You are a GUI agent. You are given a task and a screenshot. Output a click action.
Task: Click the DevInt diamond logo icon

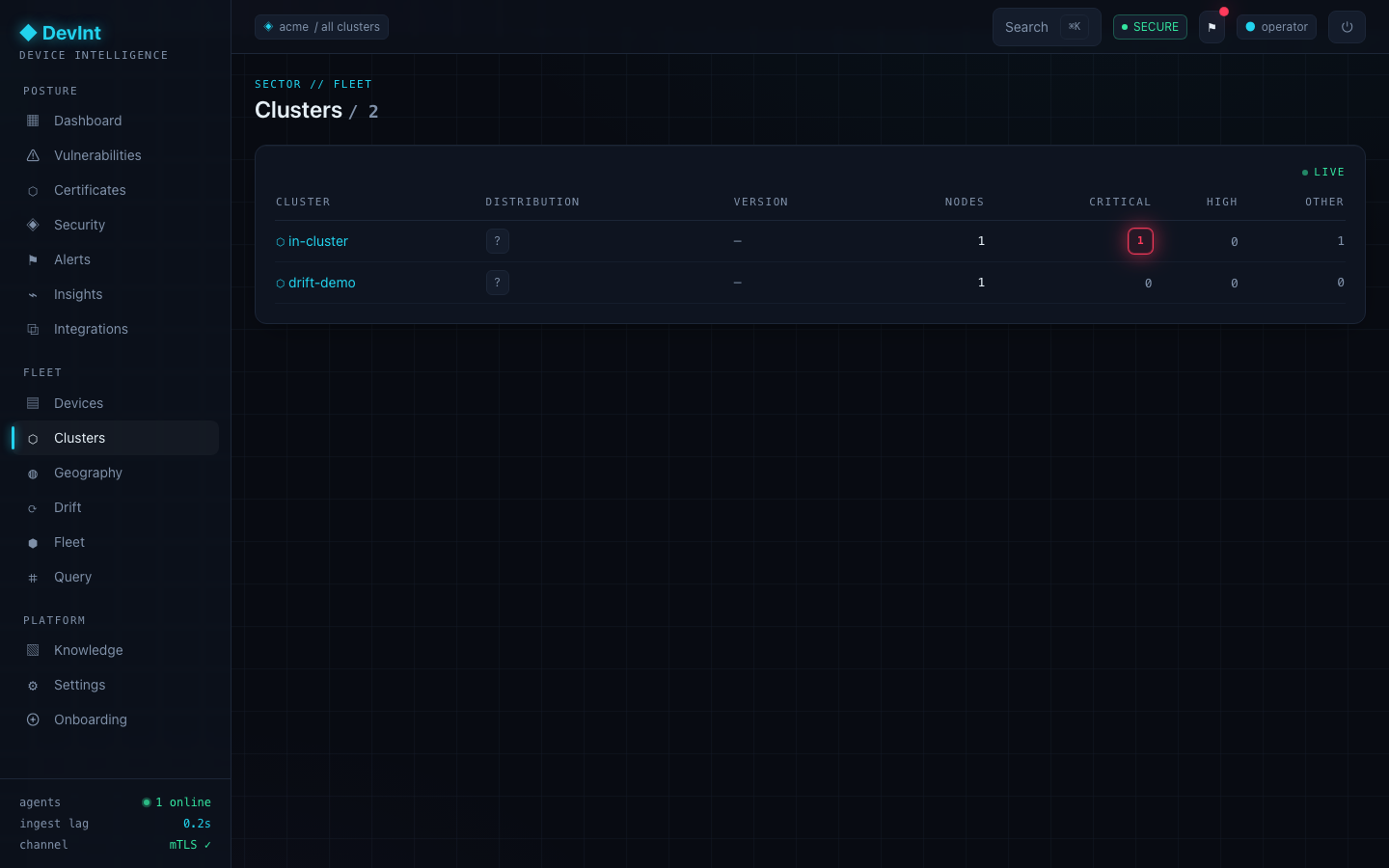pos(28,33)
